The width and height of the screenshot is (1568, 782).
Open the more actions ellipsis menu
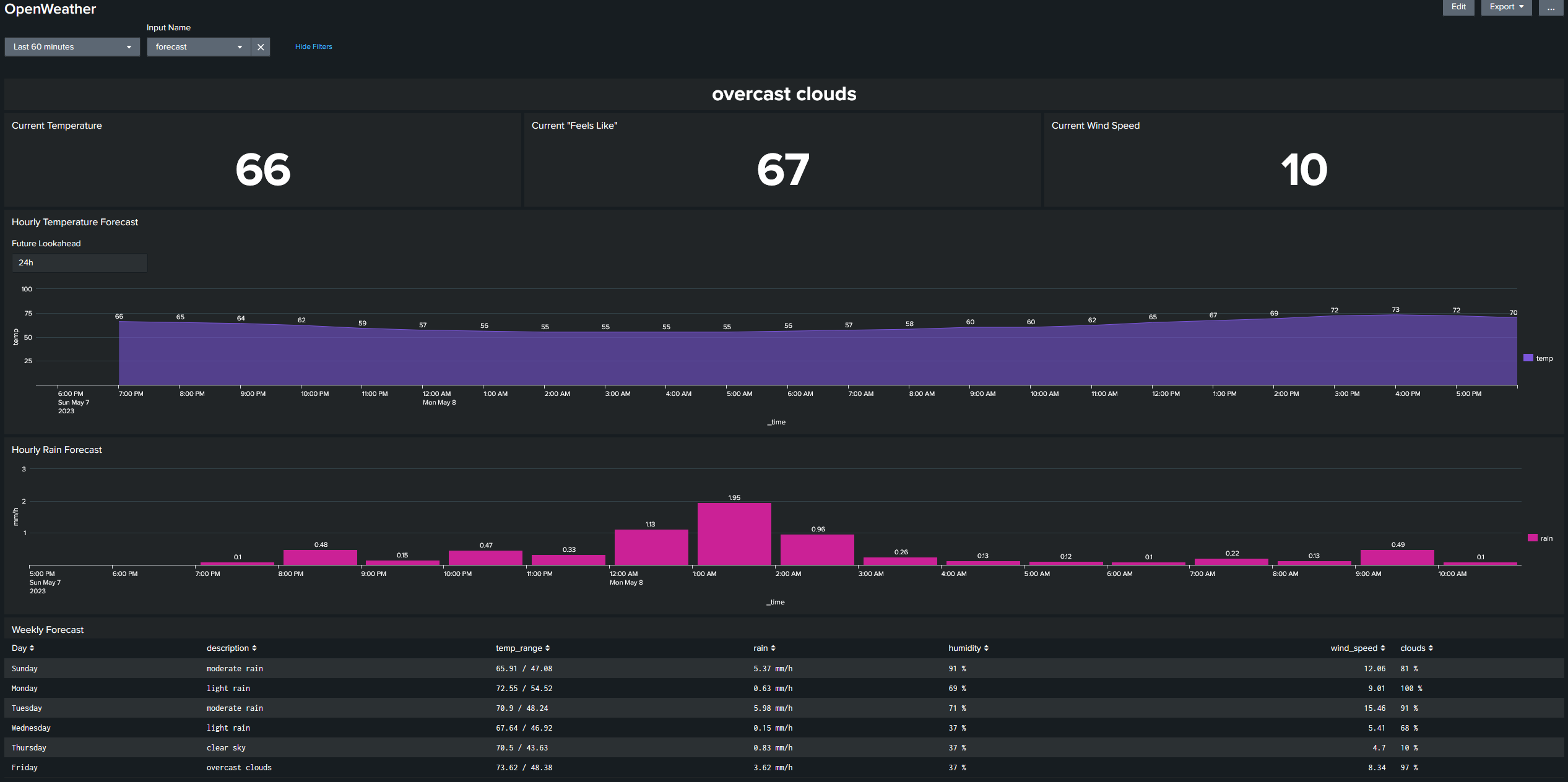(x=1551, y=7)
